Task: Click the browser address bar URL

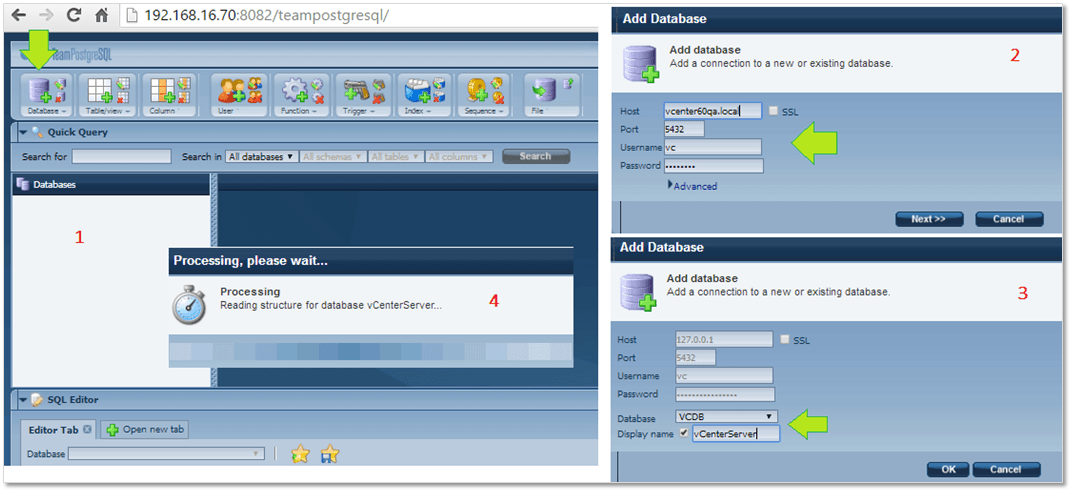Action: 267,14
